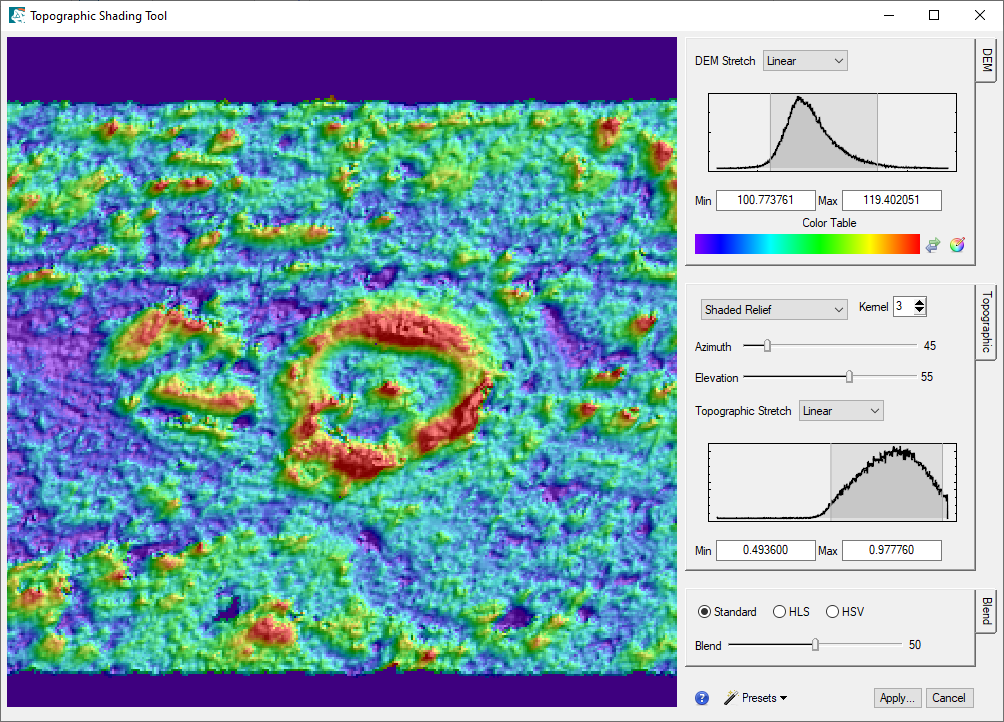The image size is (1004, 722).
Task: Click the DEM Min value field
Action: (x=765, y=201)
